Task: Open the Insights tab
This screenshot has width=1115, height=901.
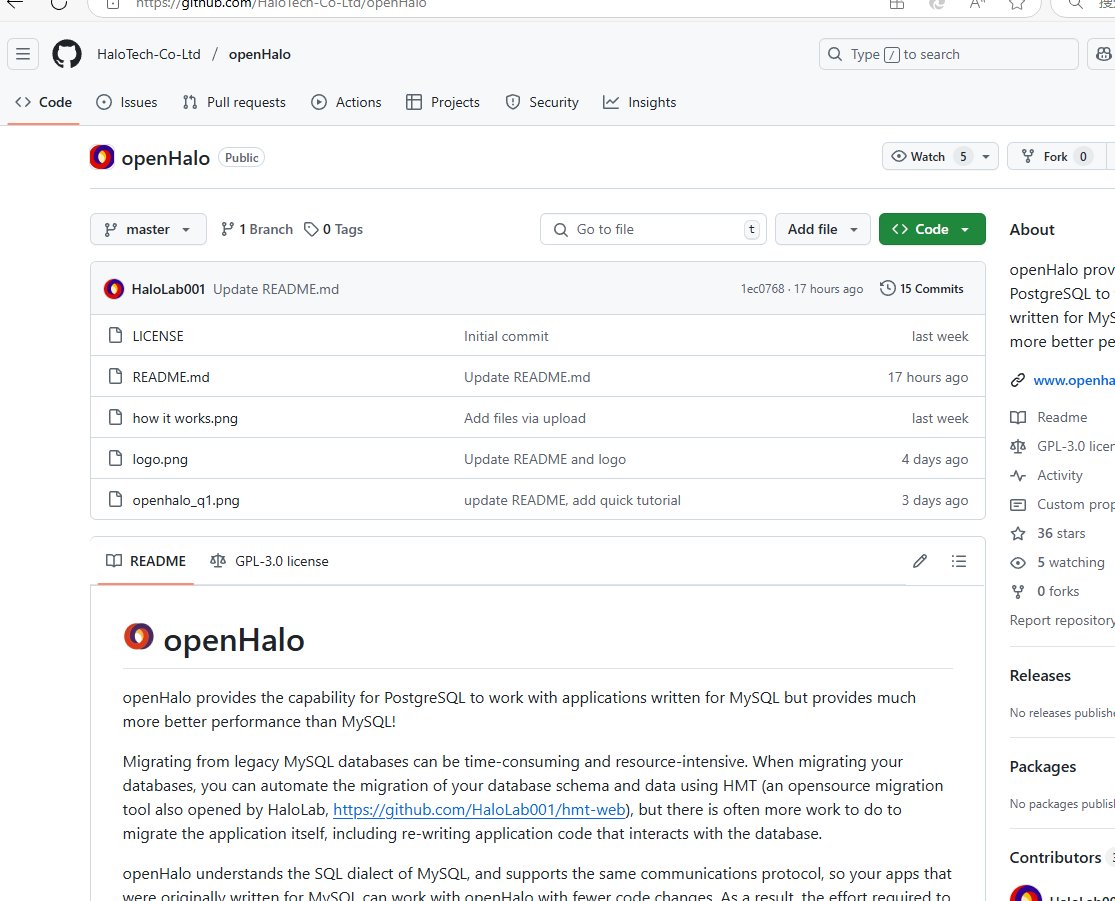Action: pos(640,102)
